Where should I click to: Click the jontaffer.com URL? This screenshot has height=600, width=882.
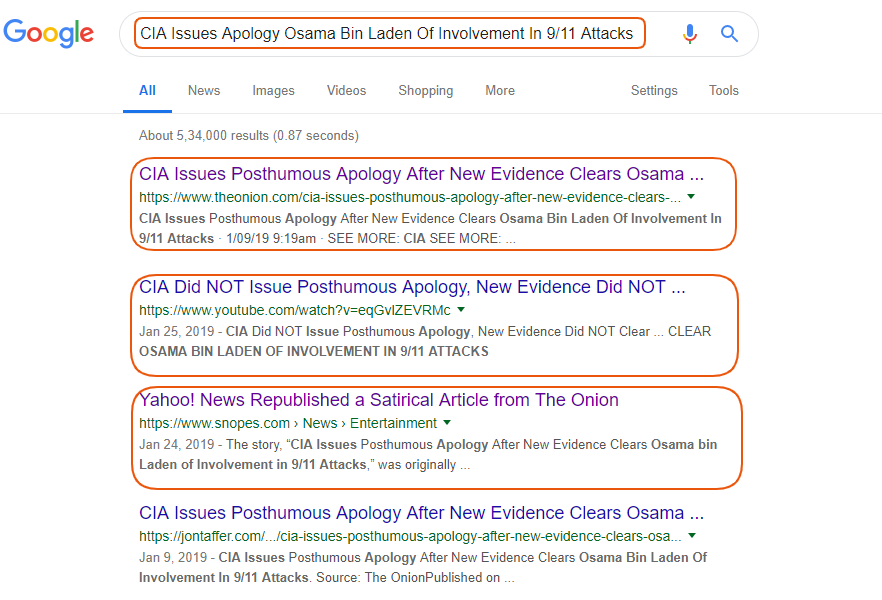410,536
